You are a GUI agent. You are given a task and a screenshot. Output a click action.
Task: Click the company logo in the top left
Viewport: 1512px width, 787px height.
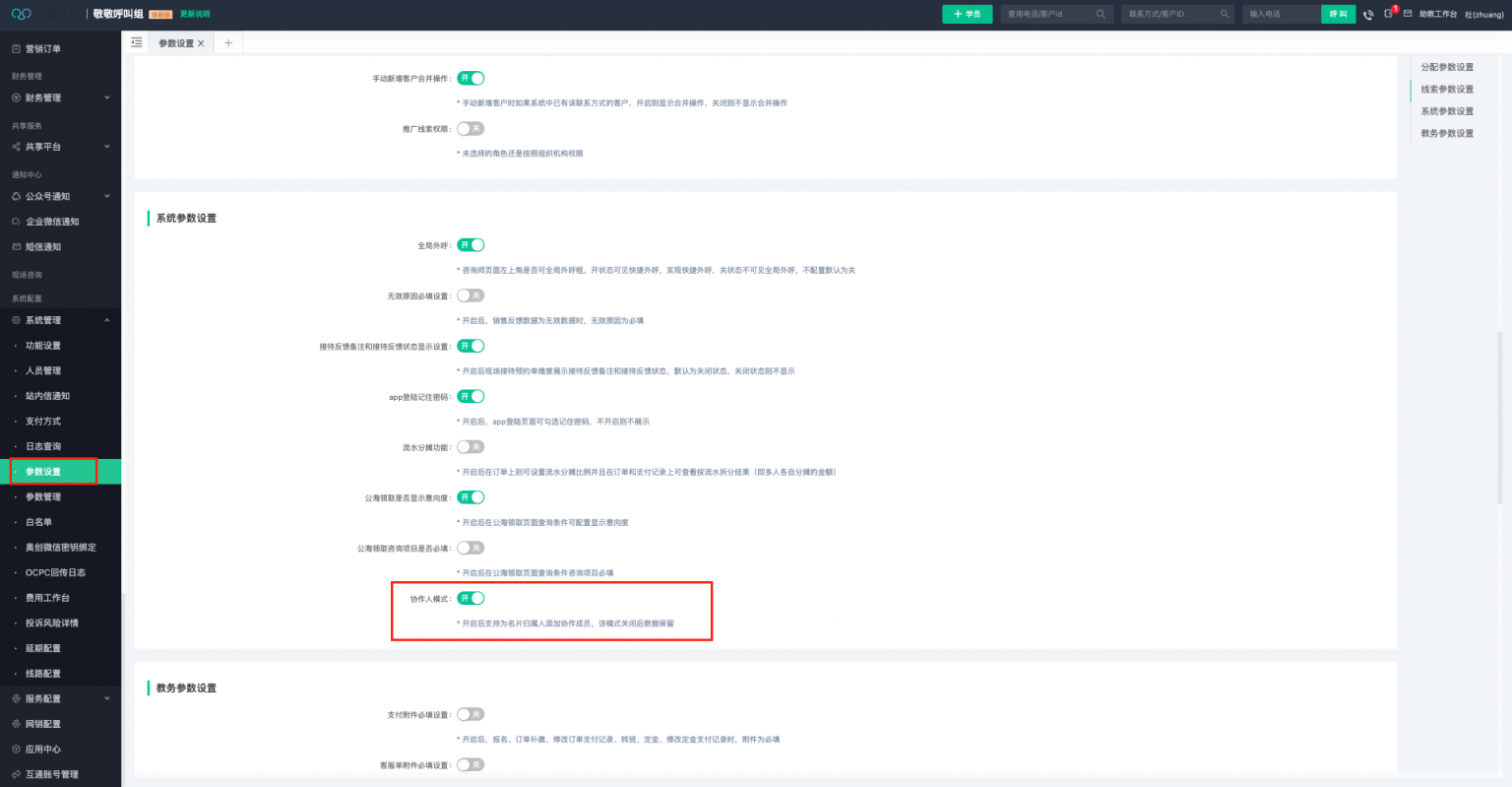click(22, 14)
